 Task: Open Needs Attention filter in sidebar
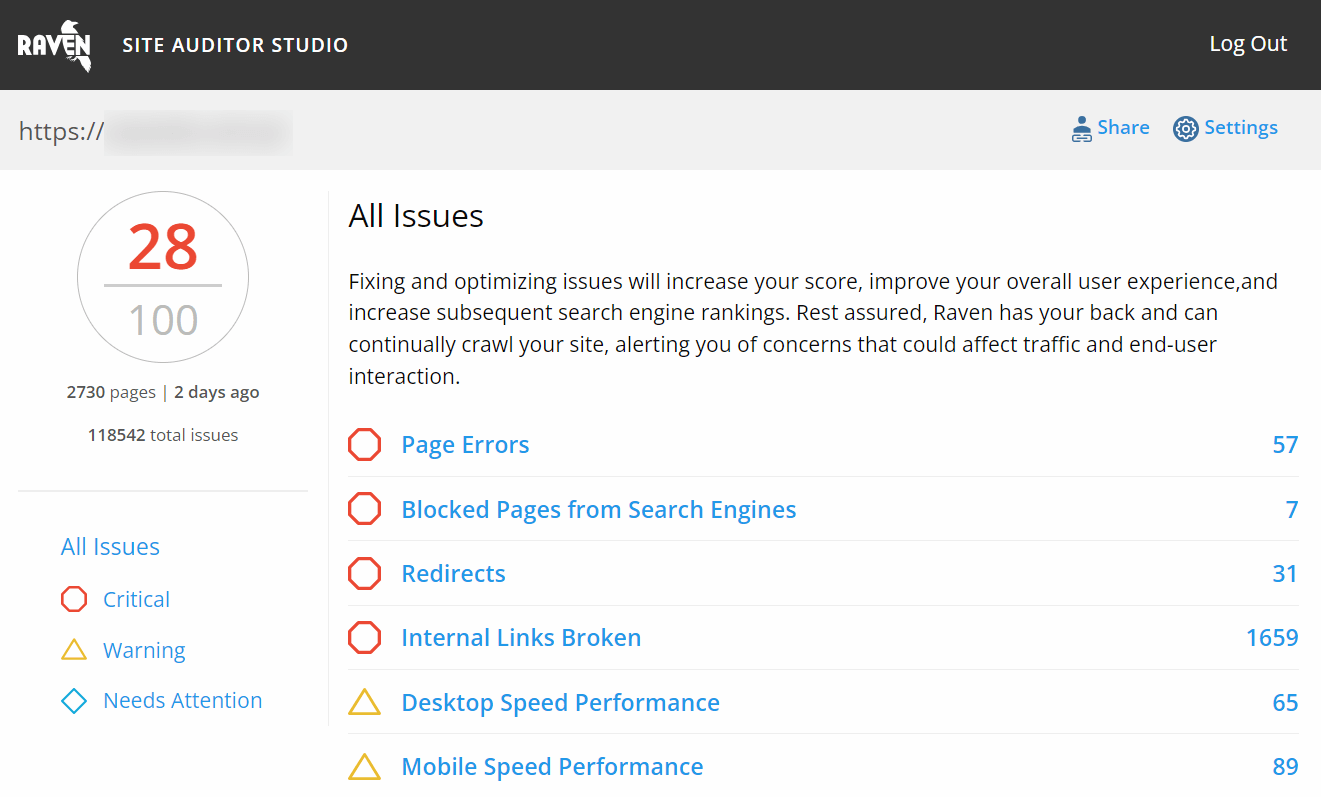[x=182, y=701]
